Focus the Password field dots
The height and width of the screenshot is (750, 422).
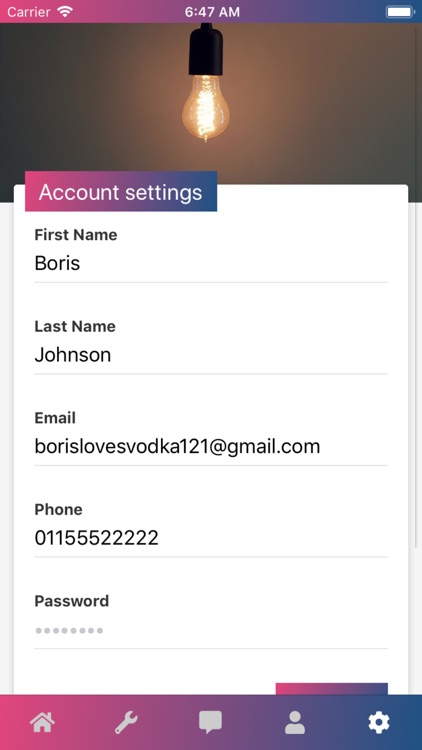point(211,630)
